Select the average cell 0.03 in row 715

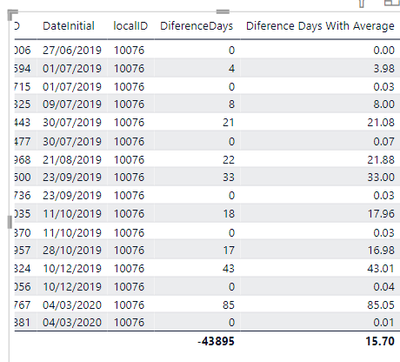pyautogui.click(x=384, y=87)
